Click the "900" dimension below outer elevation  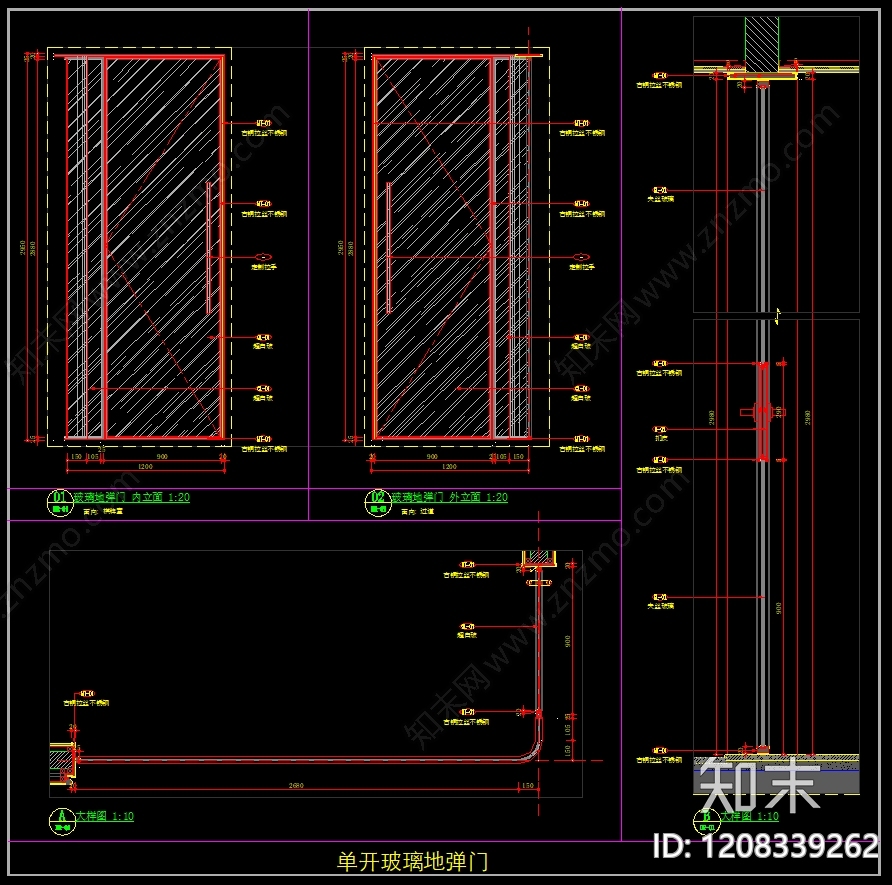[x=432, y=456]
